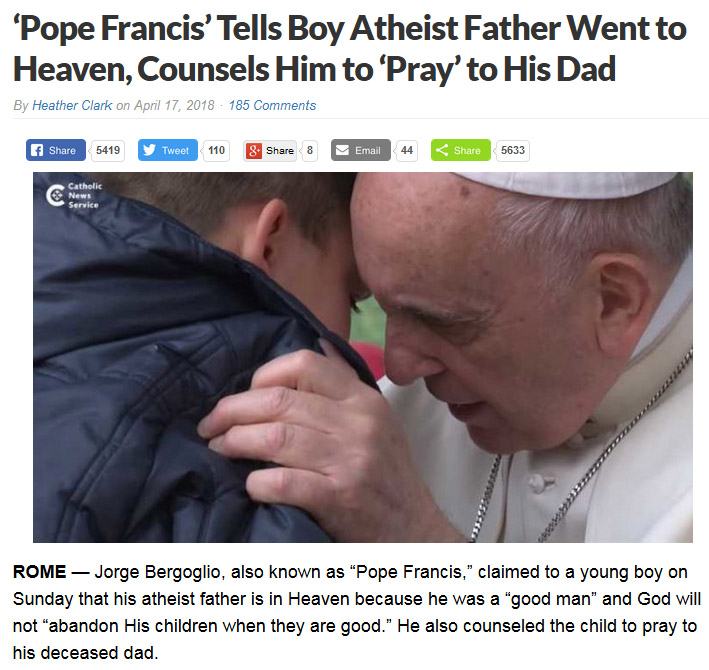Open the Facebook share count 5419
The height and width of the screenshot is (670, 709).
[x=108, y=150]
